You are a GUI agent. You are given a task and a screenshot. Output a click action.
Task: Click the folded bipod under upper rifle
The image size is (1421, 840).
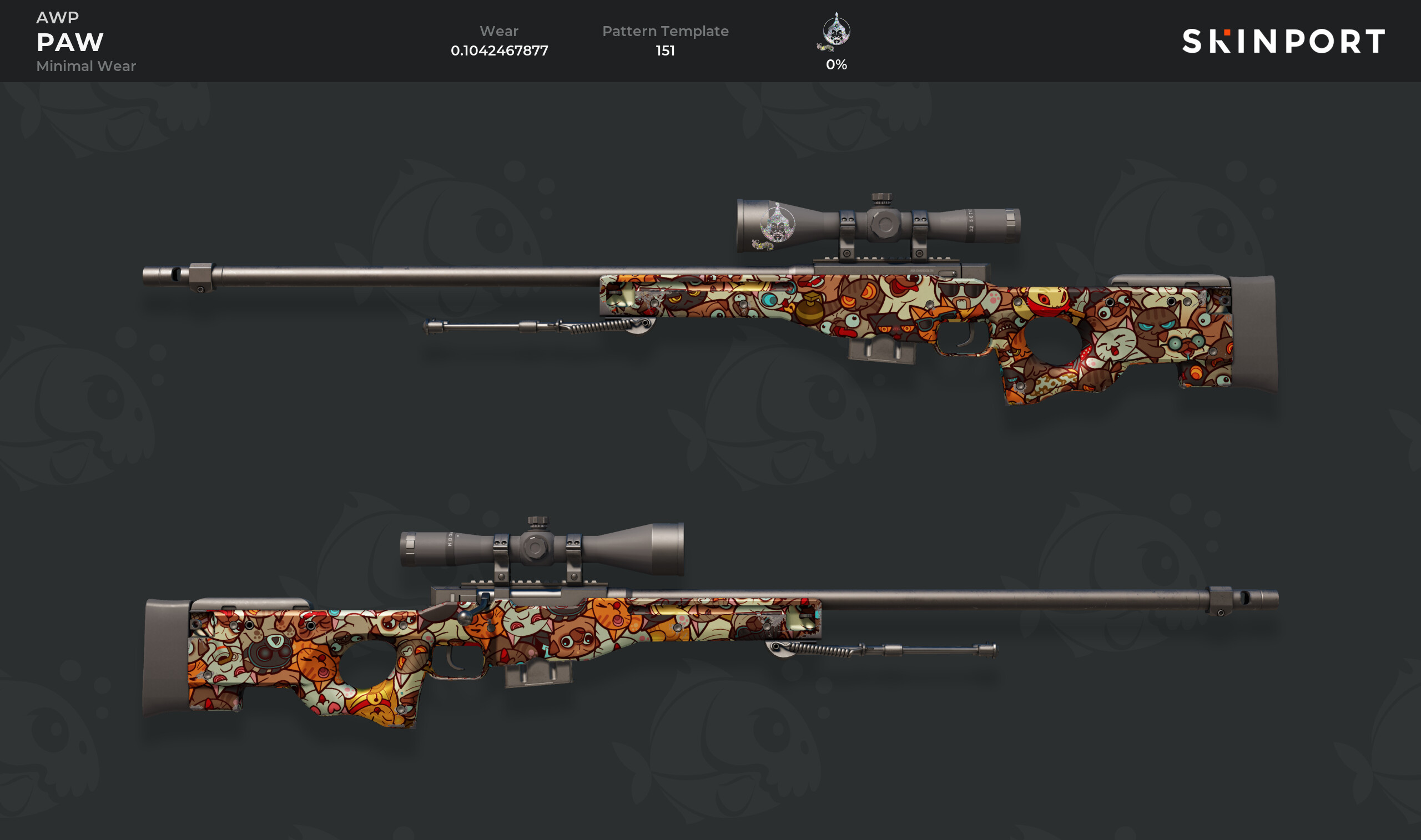click(x=538, y=326)
